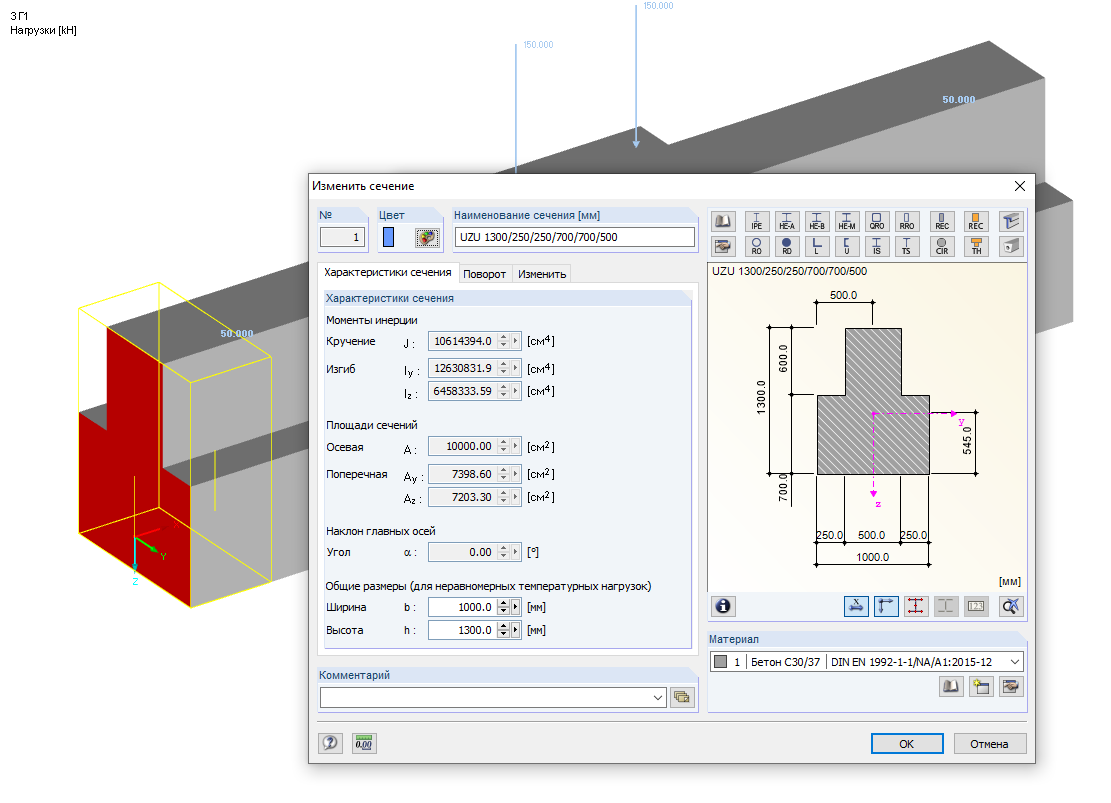Select the IPE rolled section type
This screenshot has width=1111, height=803.
pyautogui.click(x=757, y=222)
